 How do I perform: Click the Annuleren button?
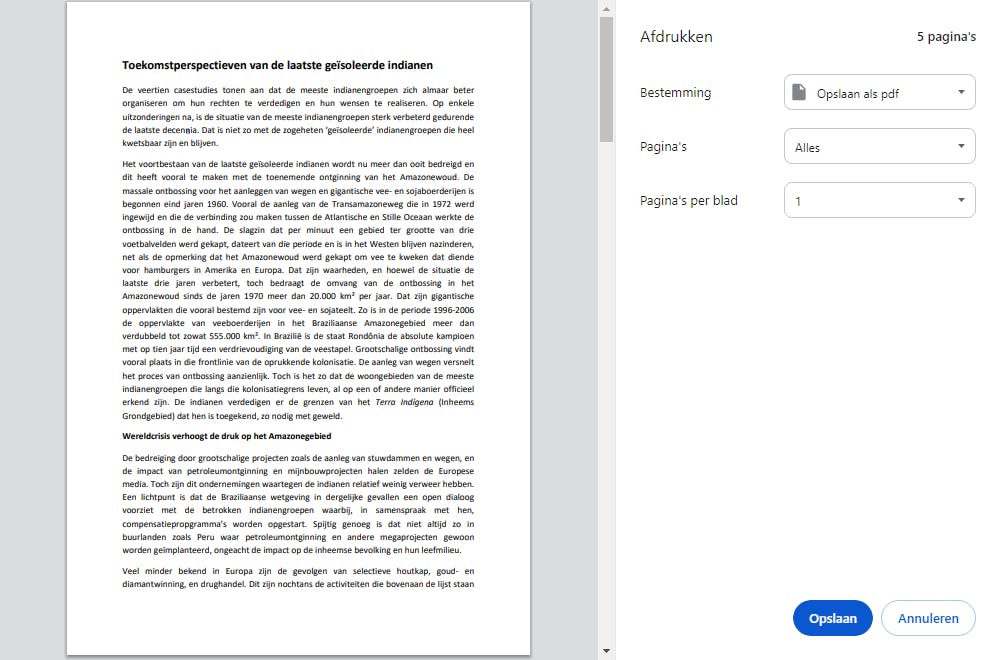coord(928,618)
